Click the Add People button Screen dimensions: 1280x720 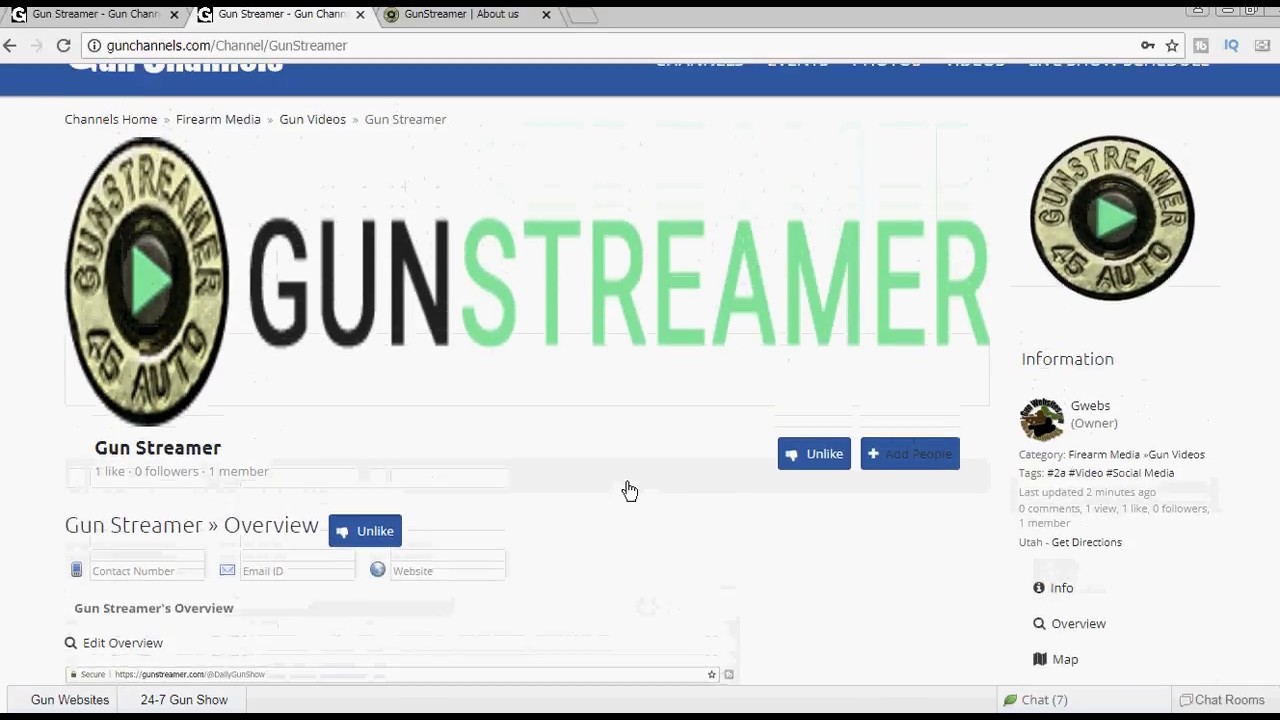point(910,454)
